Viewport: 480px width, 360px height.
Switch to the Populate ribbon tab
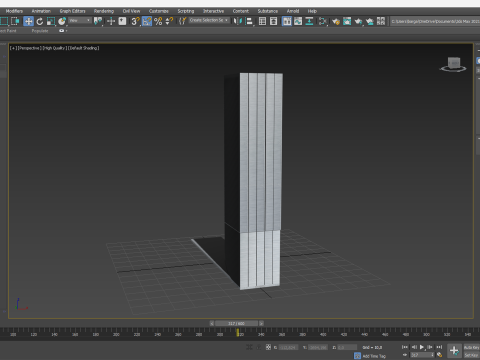(x=40, y=31)
